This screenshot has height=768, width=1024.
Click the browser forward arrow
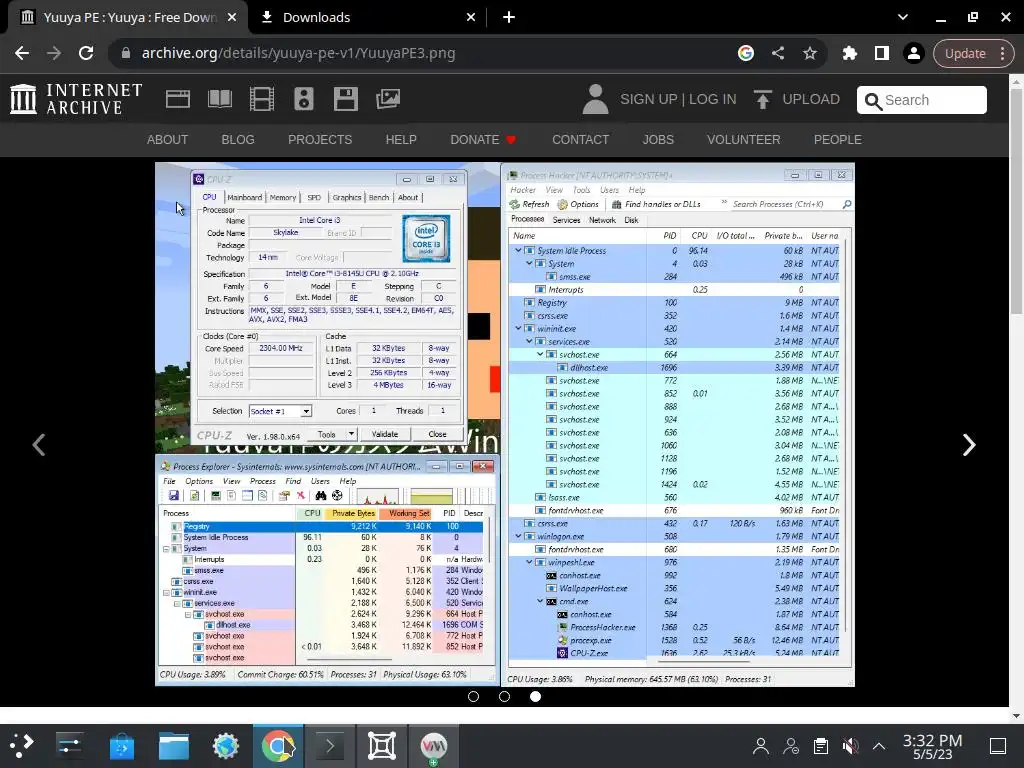[54, 54]
